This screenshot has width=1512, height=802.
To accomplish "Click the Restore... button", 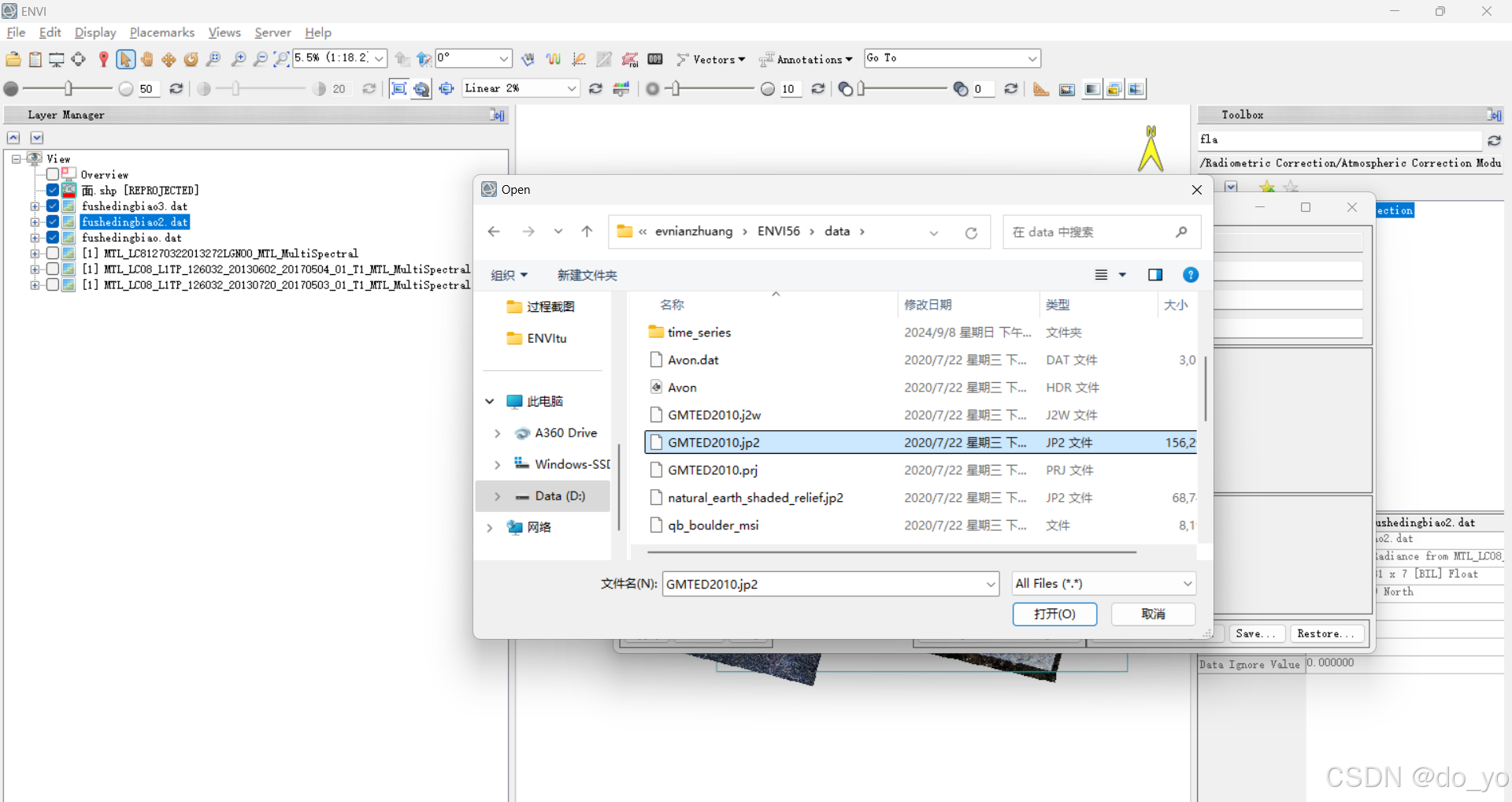I will (1325, 634).
